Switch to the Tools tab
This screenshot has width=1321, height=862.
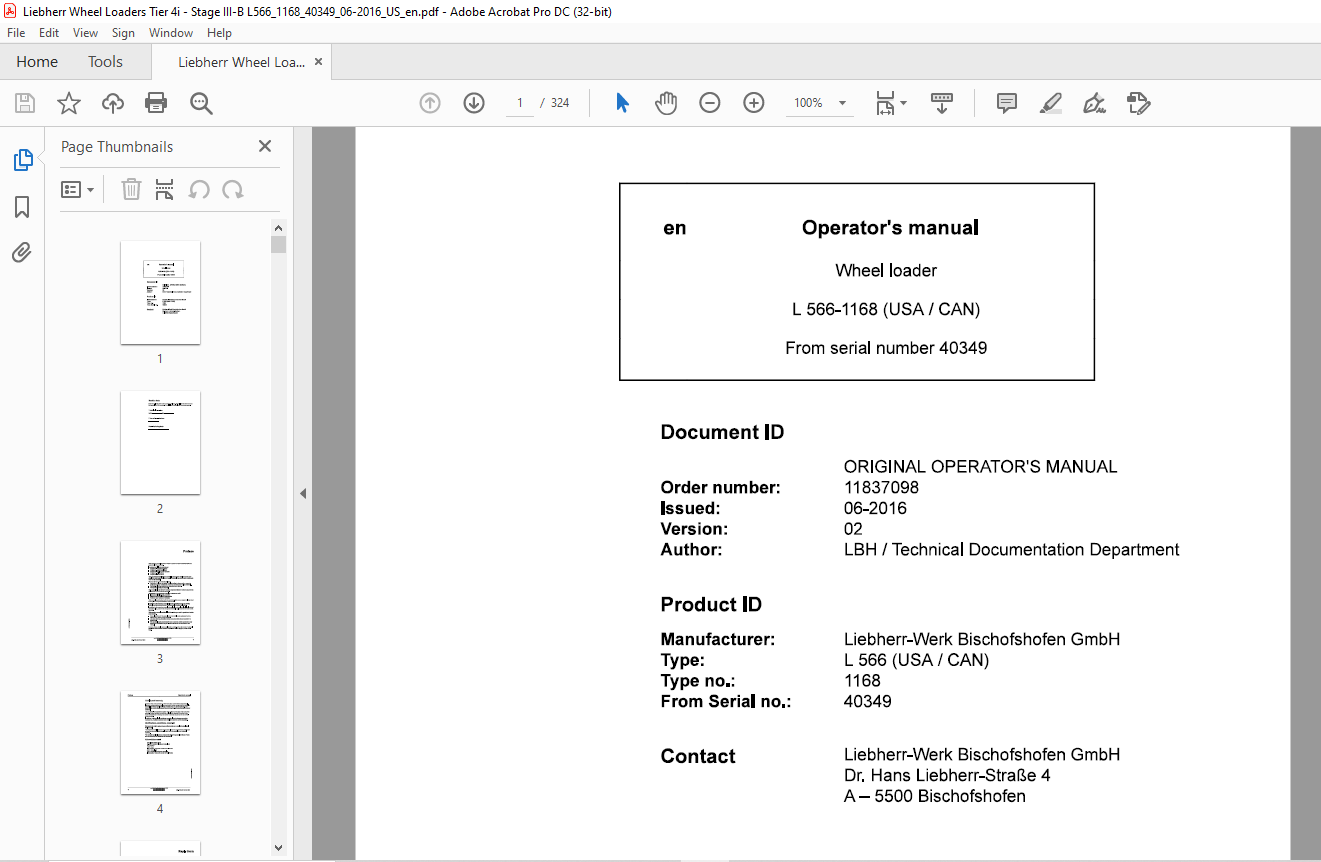pyautogui.click(x=105, y=62)
